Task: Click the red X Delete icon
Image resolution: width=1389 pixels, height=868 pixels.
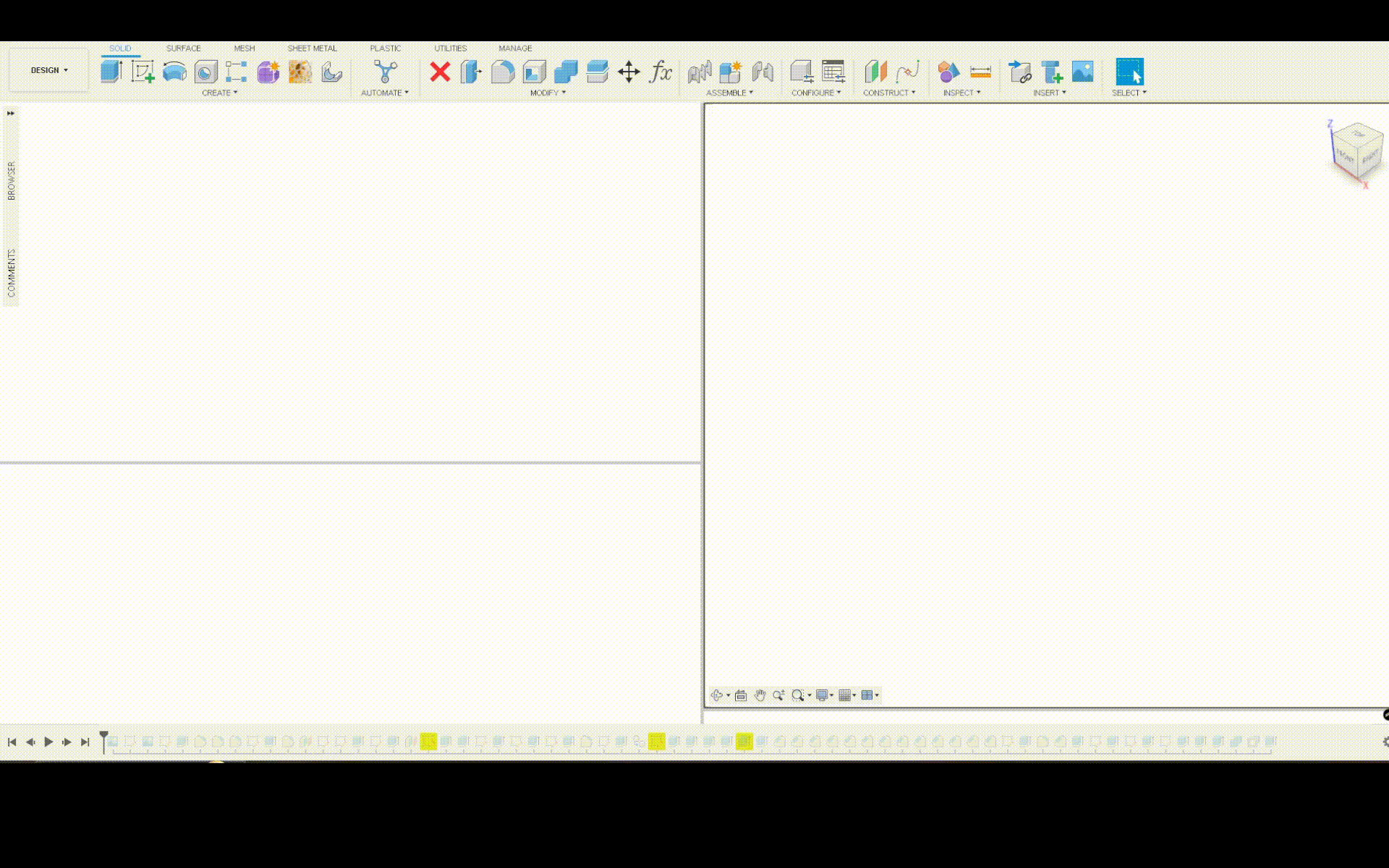Action: pyautogui.click(x=440, y=72)
